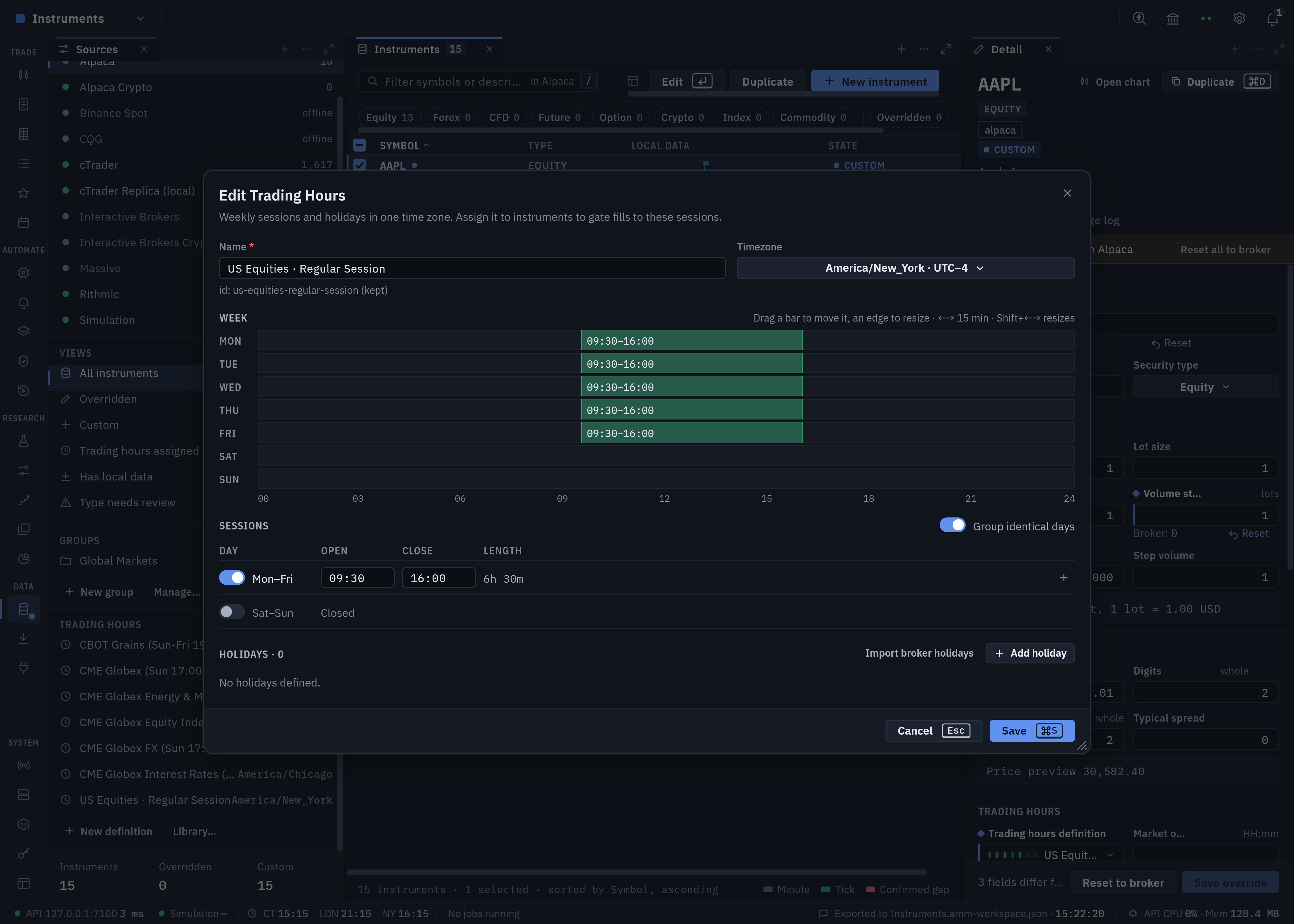The height and width of the screenshot is (924, 1294).
Task: Toggle the select-all checkbox in table header
Action: point(360,145)
